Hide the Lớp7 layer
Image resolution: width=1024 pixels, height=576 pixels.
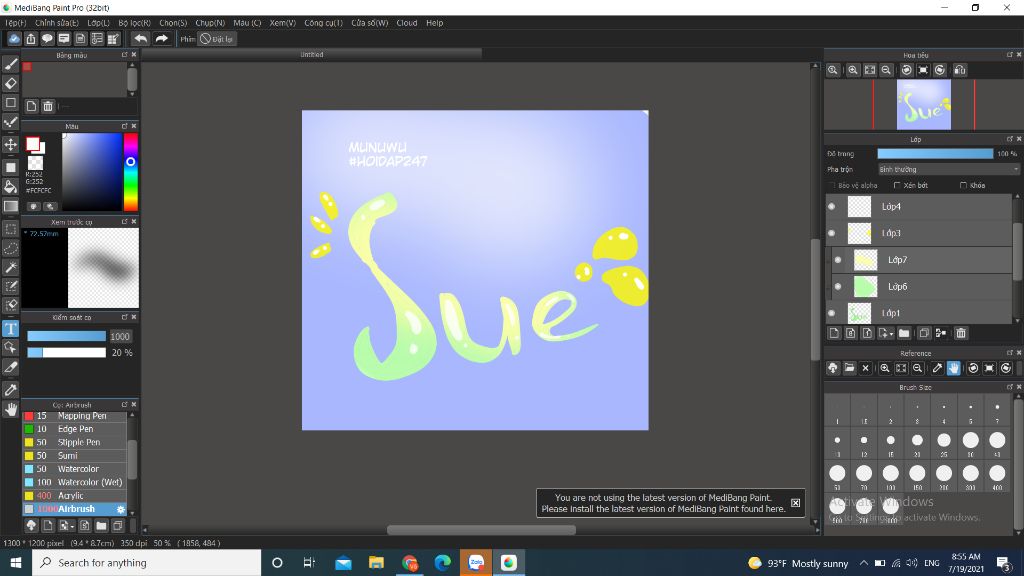pos(838,260)
